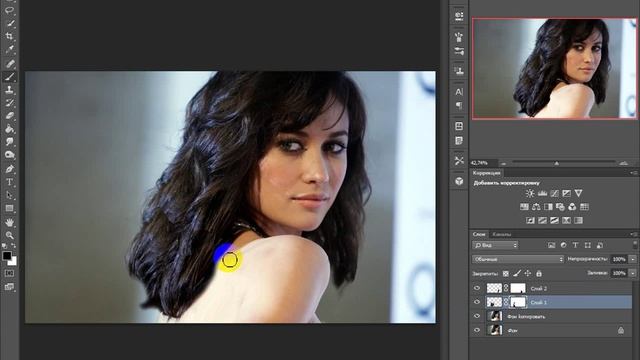640x360 pixels.
Task: Open the layer filter type dropdown
Action: (495, 245)
